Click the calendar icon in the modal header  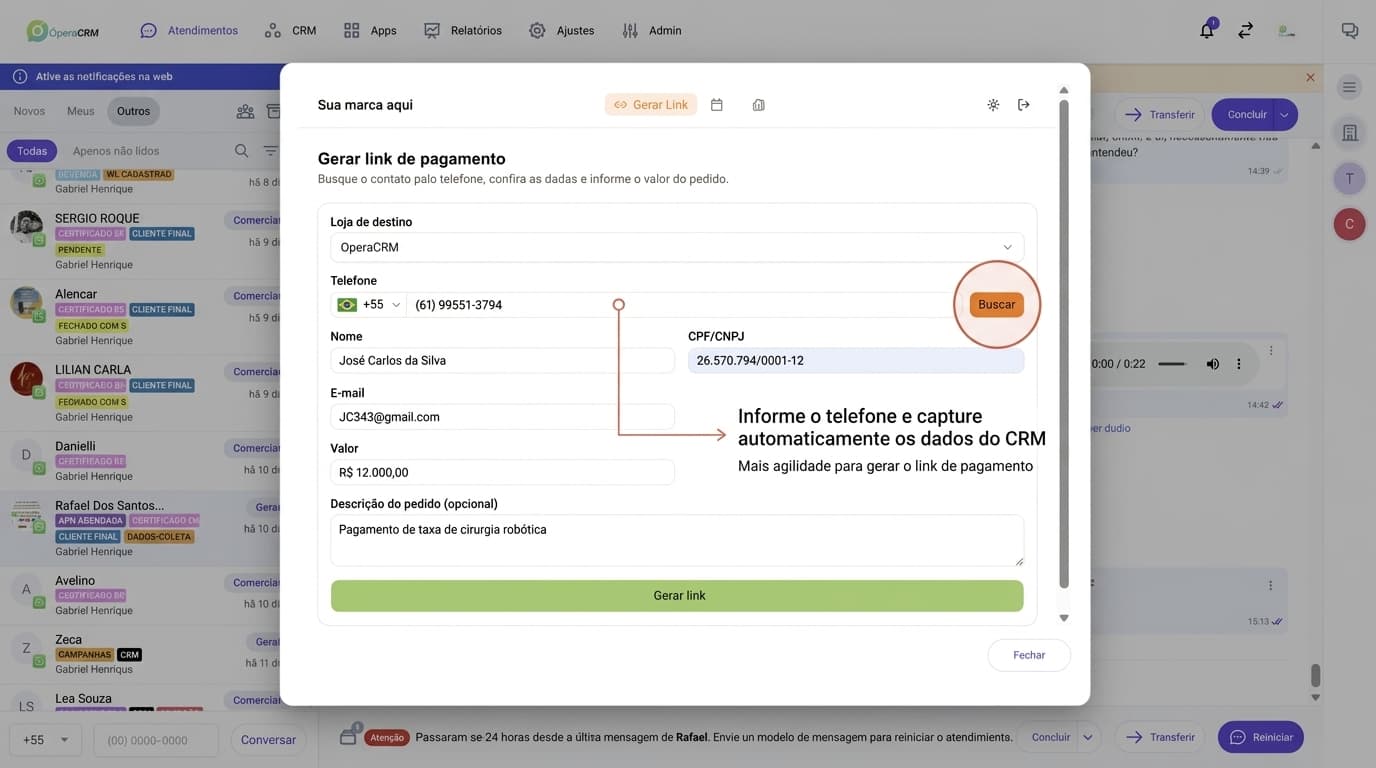tap(716, 105)
